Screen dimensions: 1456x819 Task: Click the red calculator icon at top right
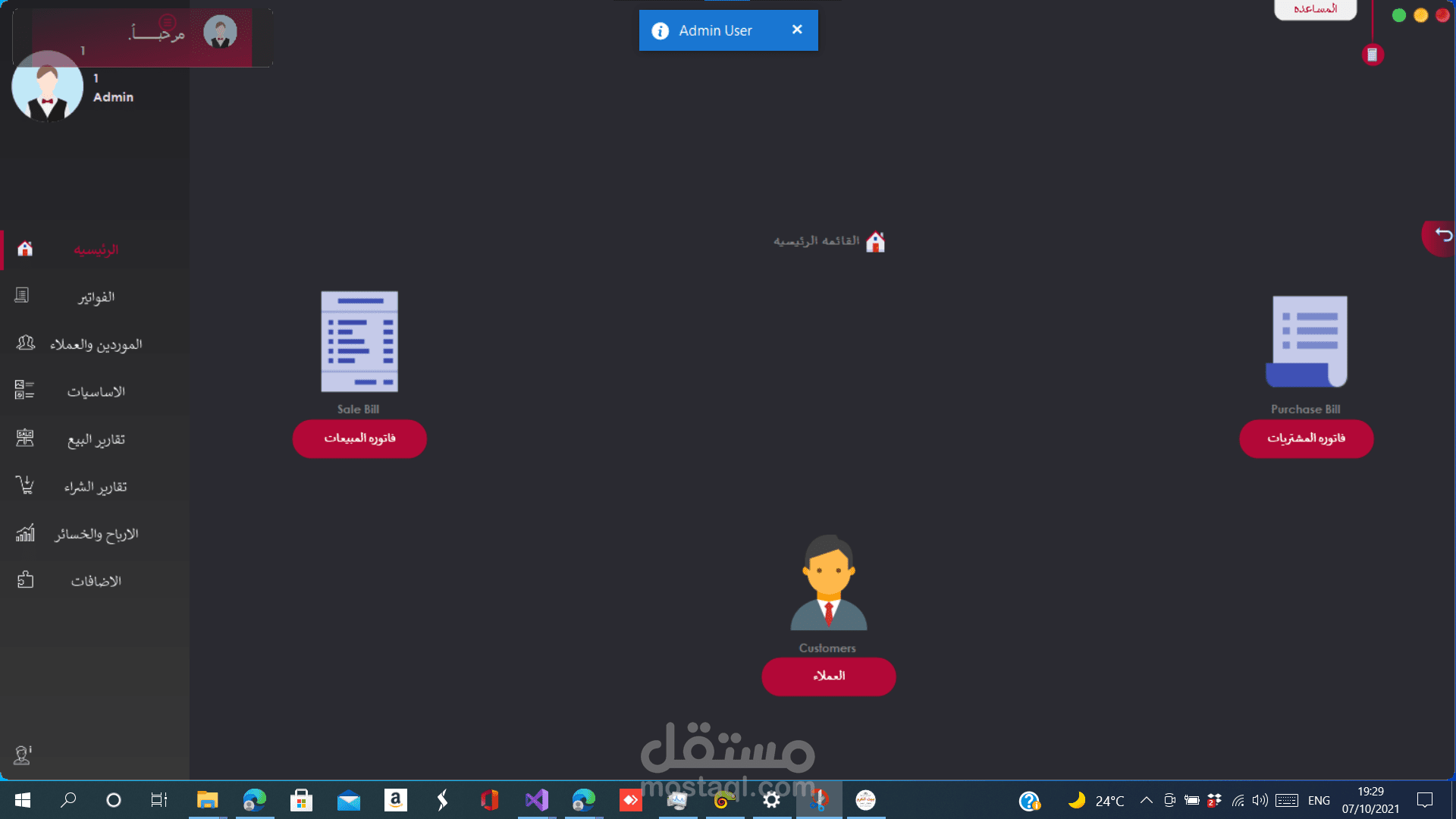click(1372, 55)
